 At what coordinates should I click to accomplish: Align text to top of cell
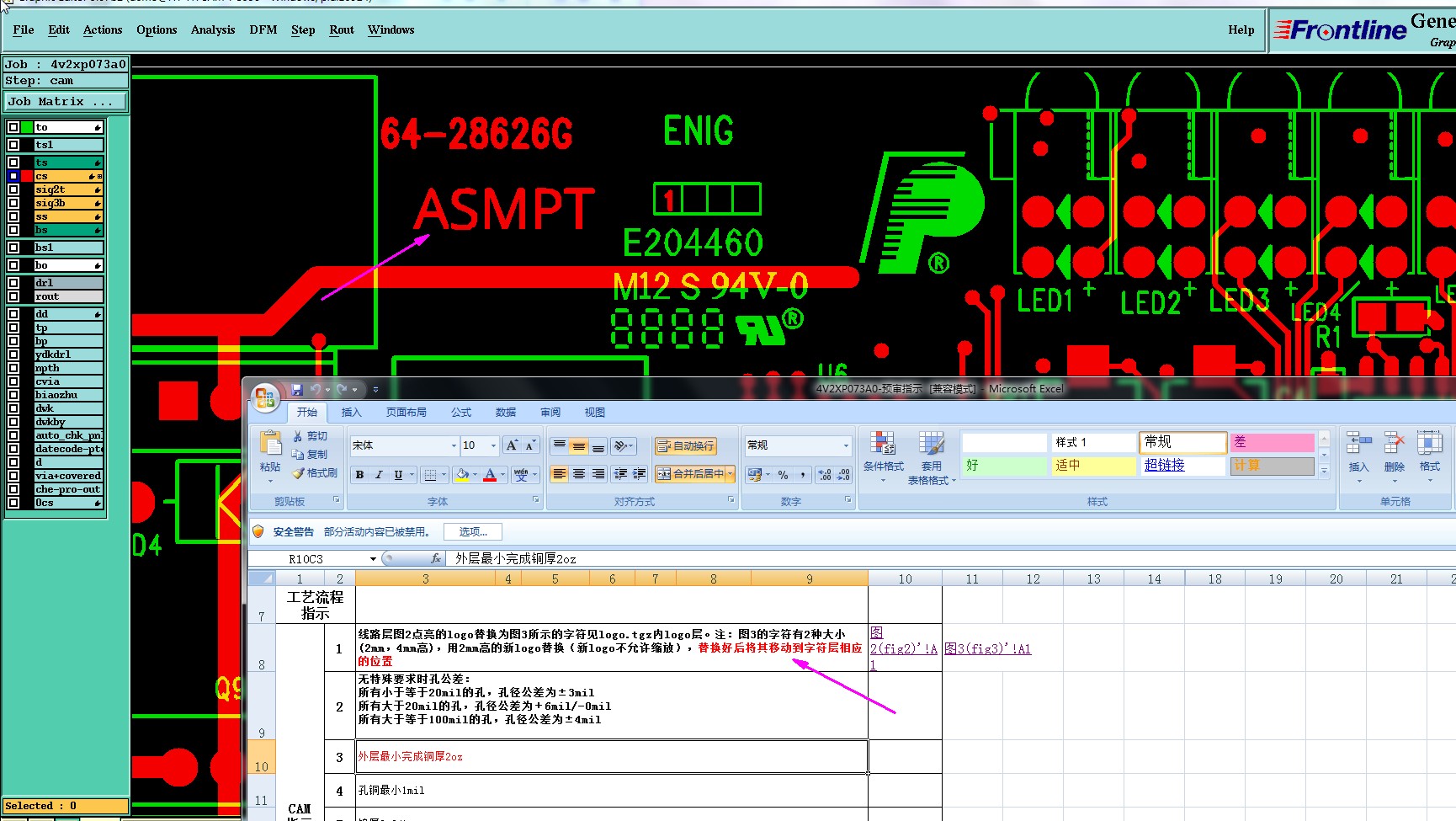pyautogui.click(x=560, y=445)
